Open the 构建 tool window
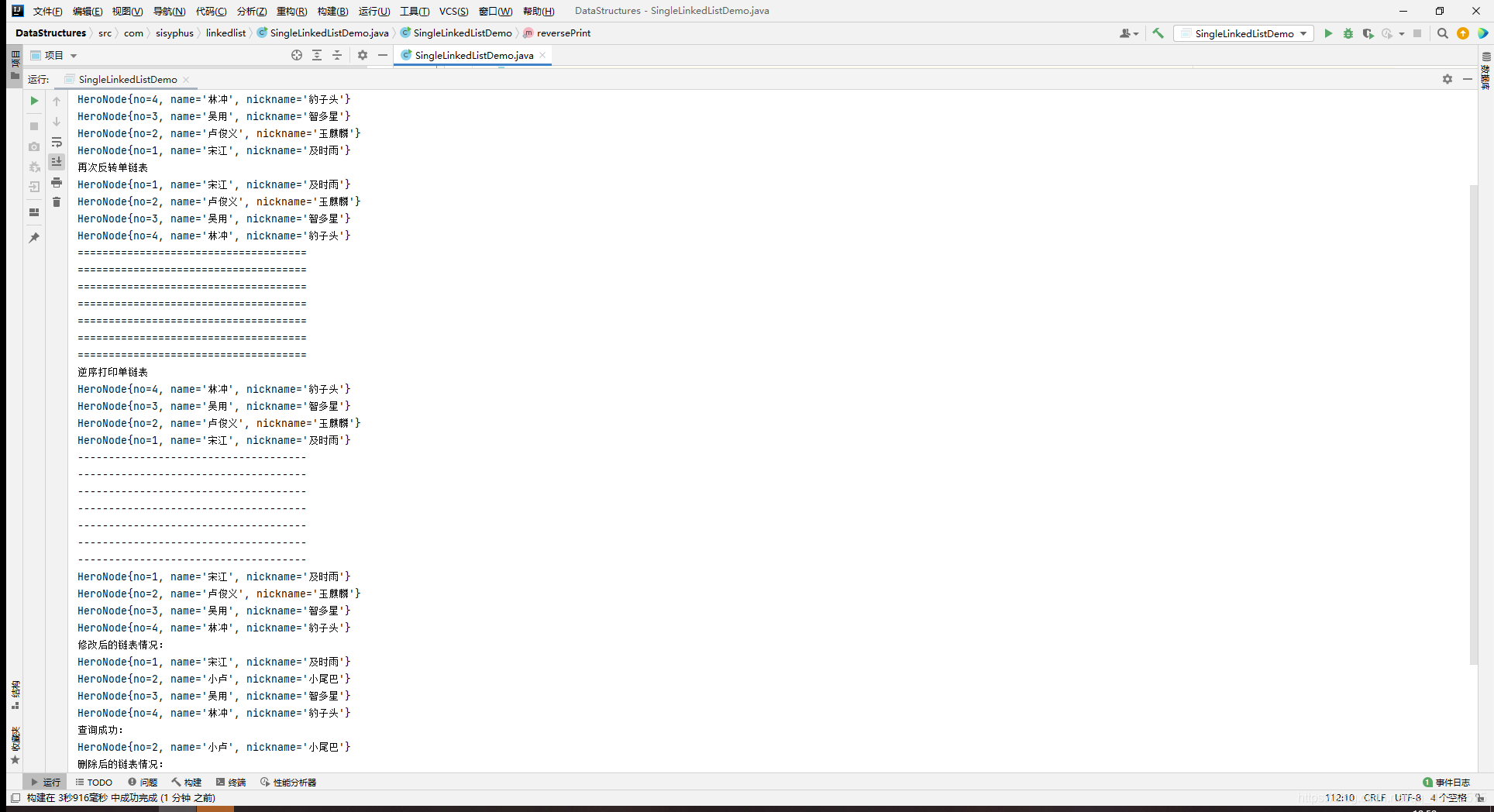This screenshot has height=812, width=1494. click(x=187, y=782)
